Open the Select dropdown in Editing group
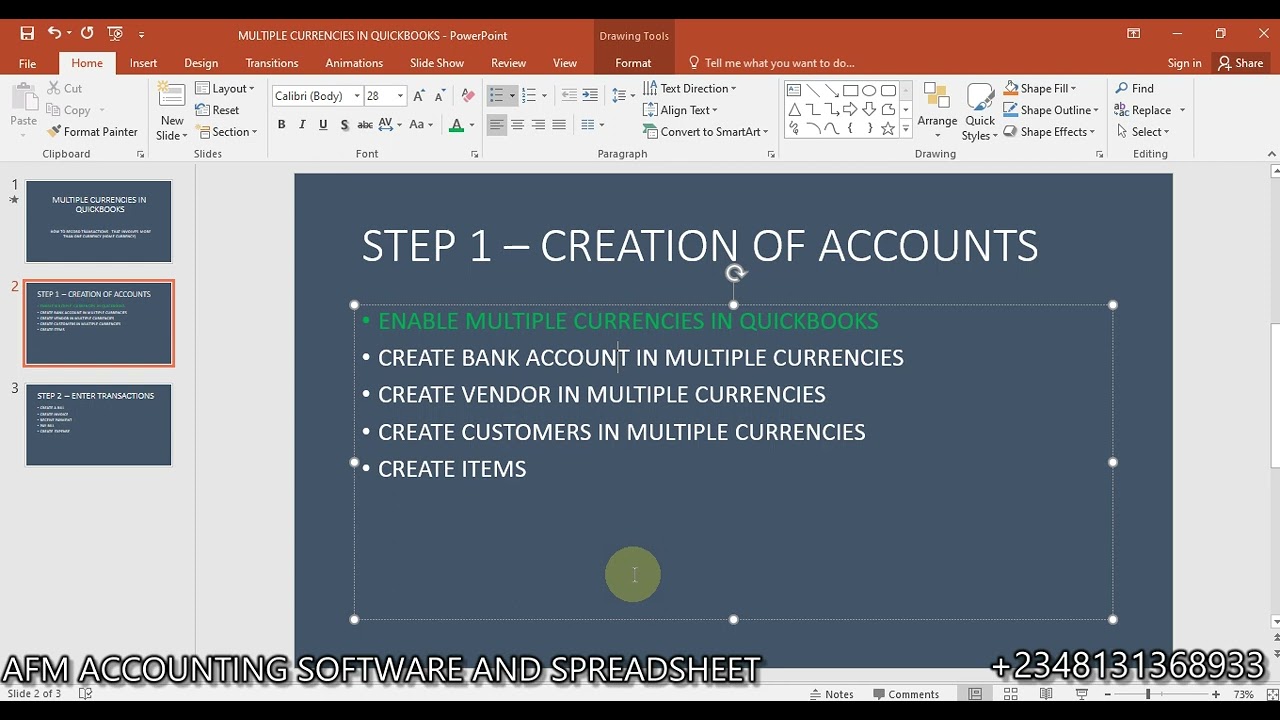This screenshot has width=1280, height=720. [1142, 132]
